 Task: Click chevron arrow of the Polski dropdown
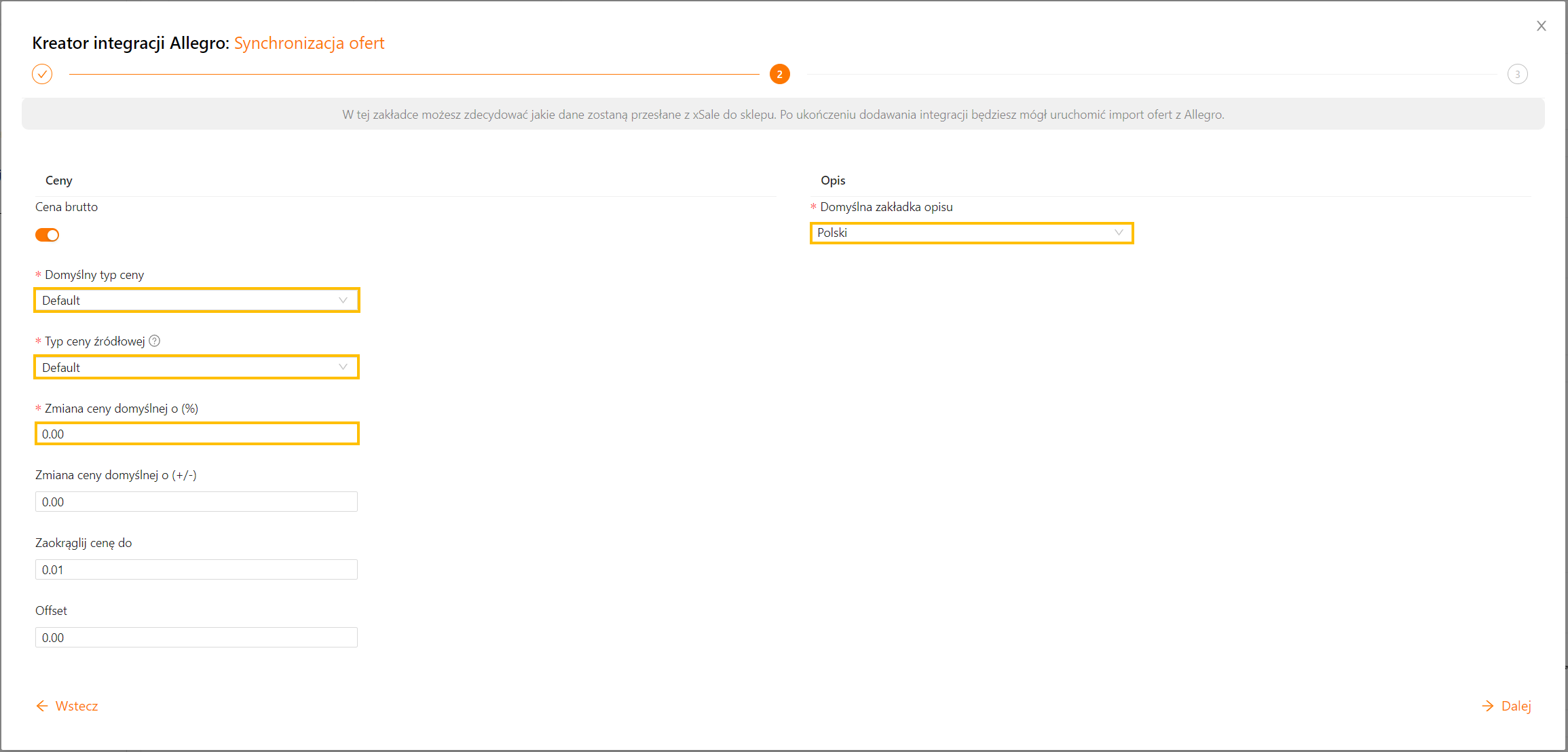1118,233
